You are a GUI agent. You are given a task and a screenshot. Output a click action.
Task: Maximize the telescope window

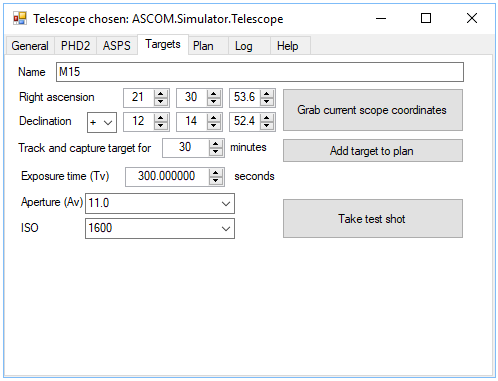[426, 18]
